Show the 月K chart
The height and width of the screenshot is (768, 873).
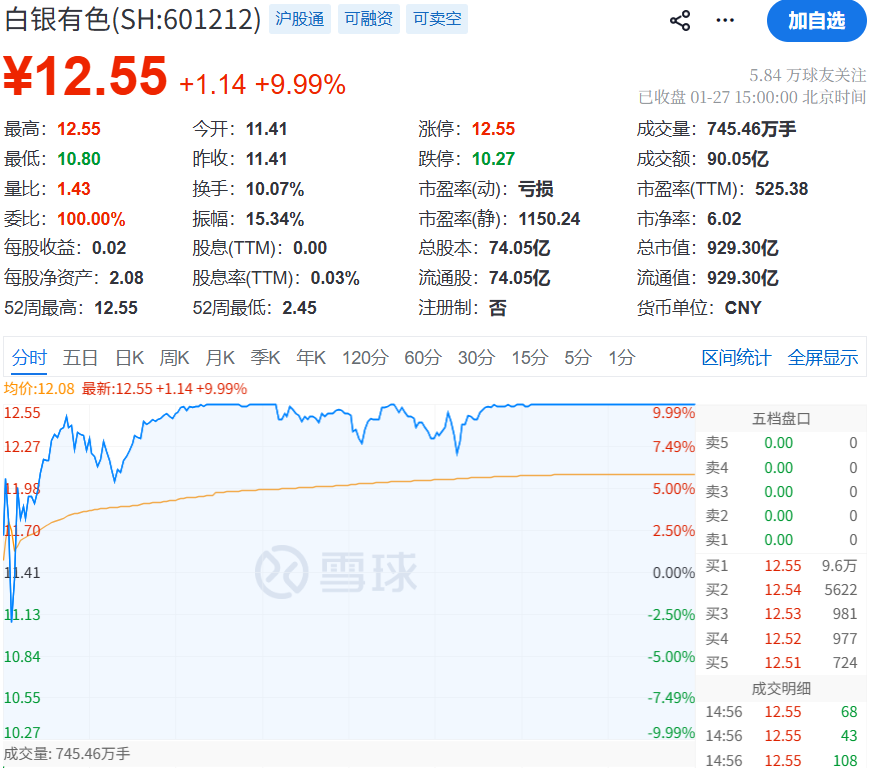(220, 358)
